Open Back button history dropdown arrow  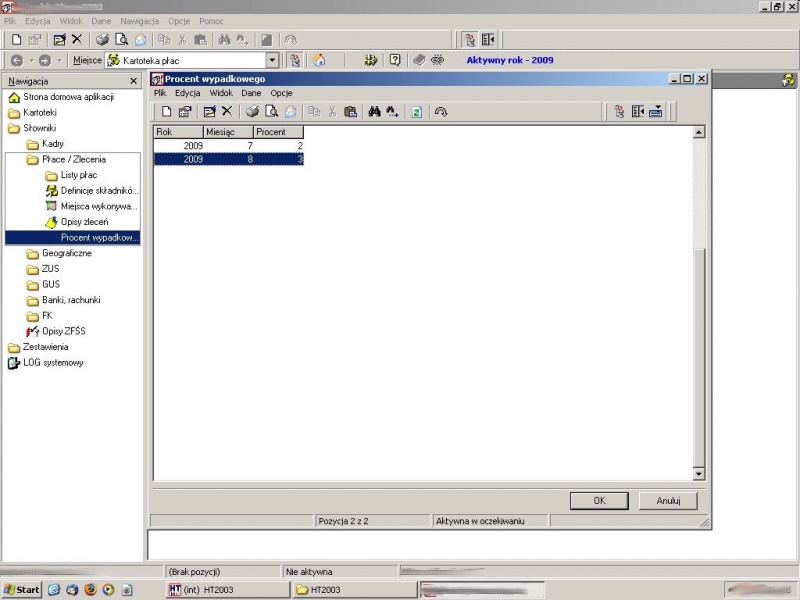(x=31, y=60)
